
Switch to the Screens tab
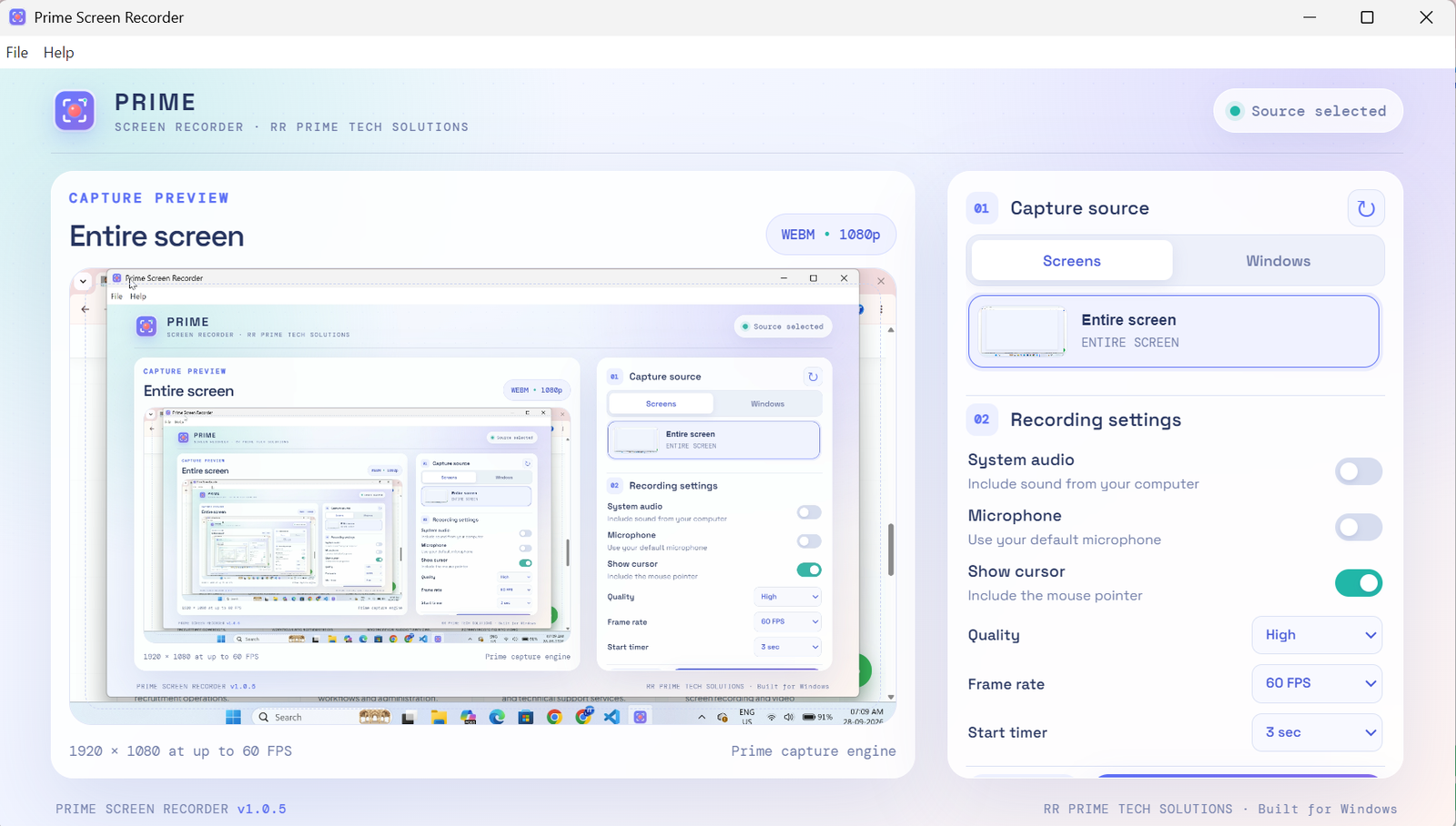[x=1072, y=261]
